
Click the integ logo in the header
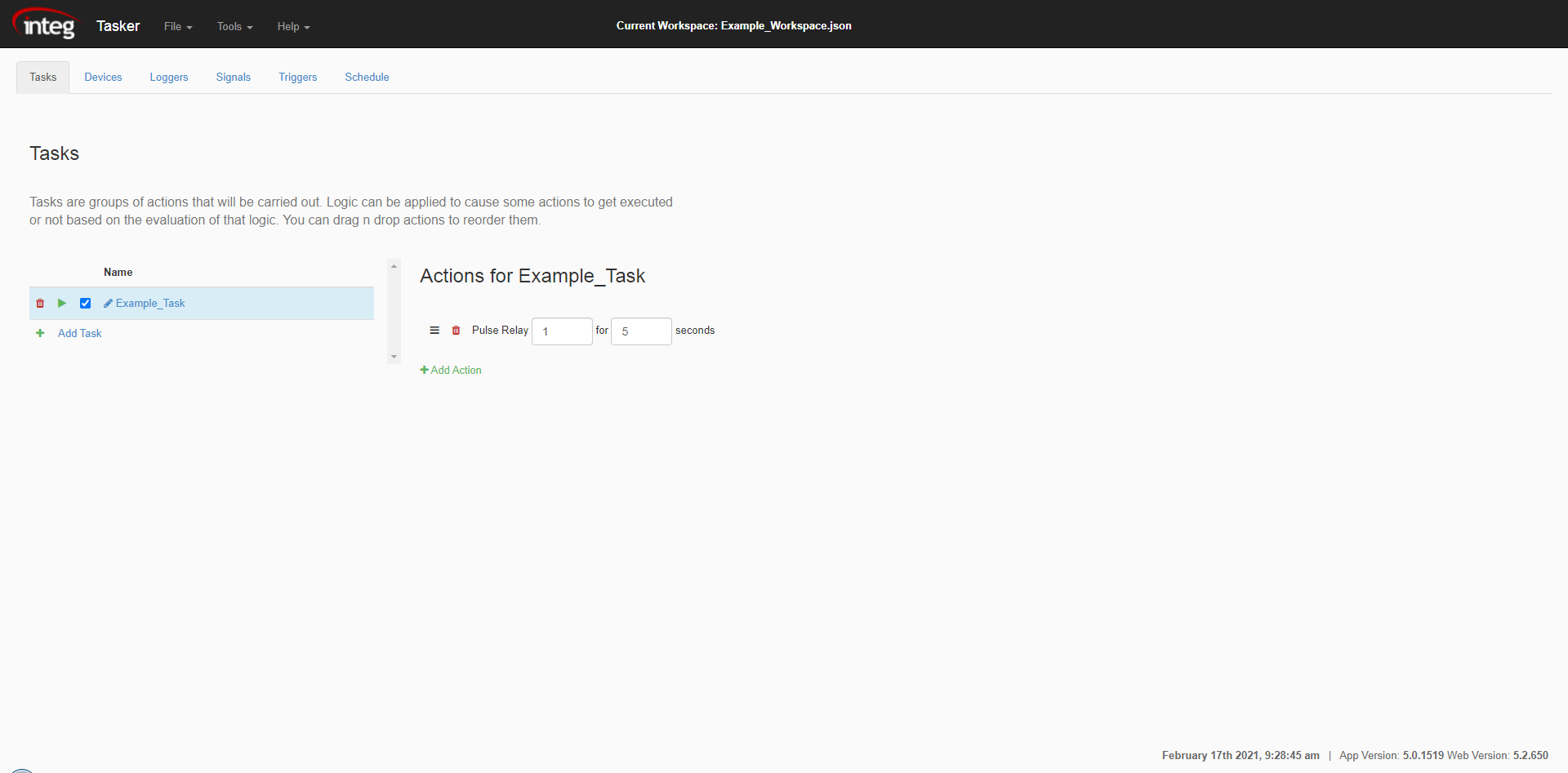coord(46,24)
